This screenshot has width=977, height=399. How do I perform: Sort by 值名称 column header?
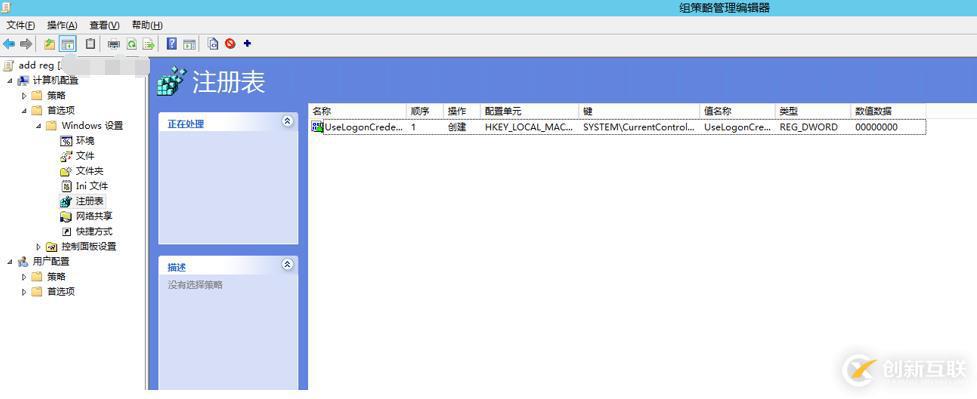tap(738, 111)
